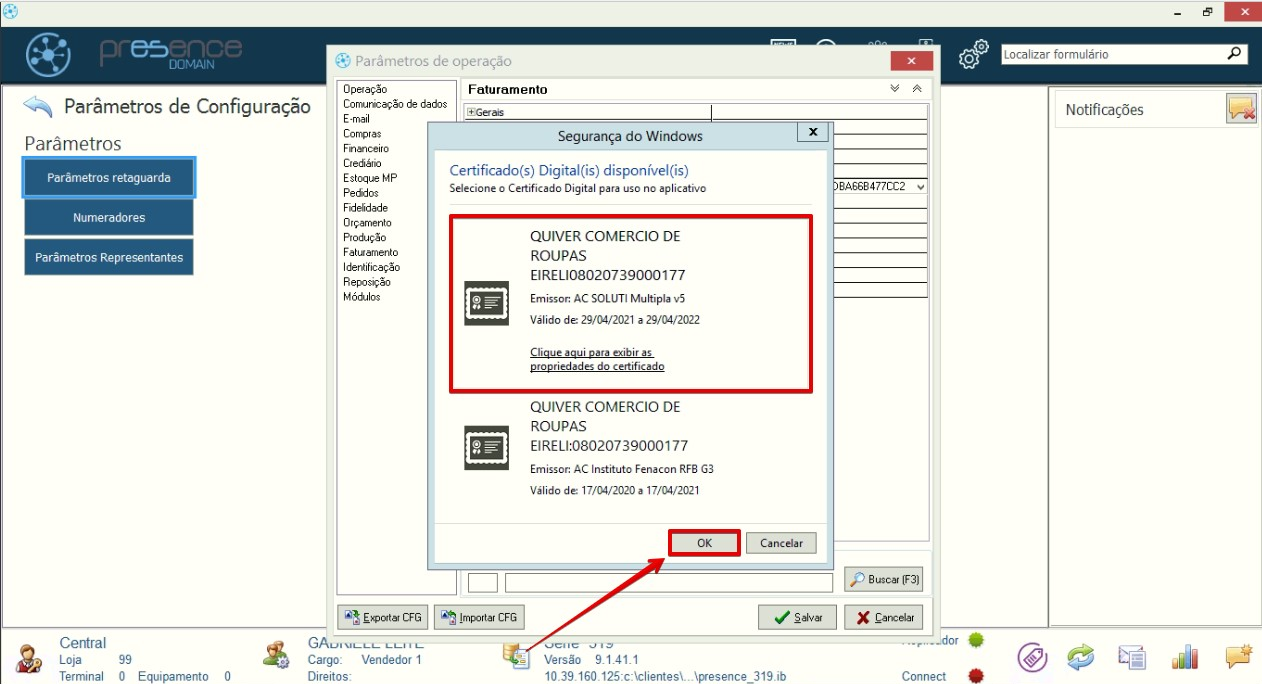Click the notifications clear icon
The height and width of the screenshot is (684, 1262).
1241,109
